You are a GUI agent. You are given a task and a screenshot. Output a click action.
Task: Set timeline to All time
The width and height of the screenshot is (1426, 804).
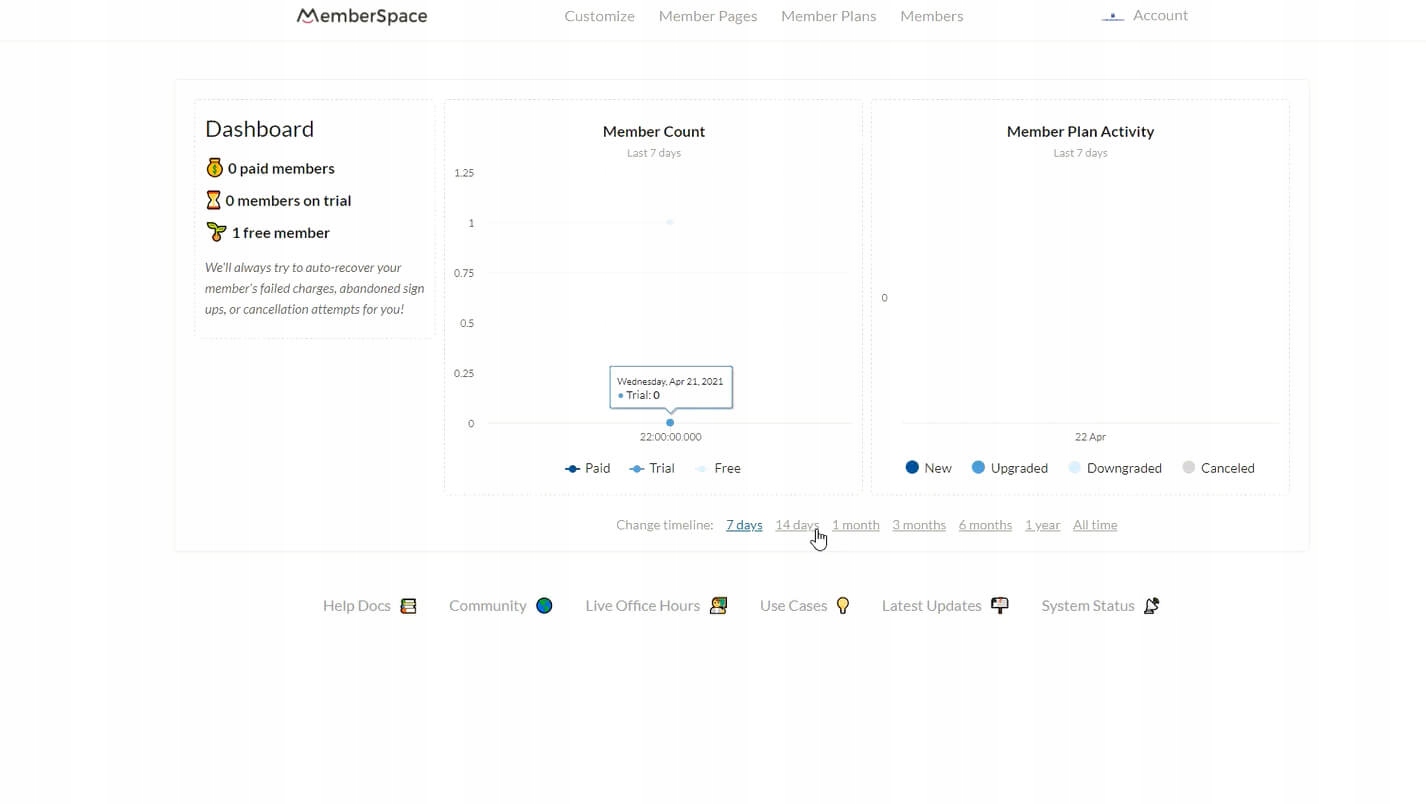pyautogui.click(x=1095, y=525)
